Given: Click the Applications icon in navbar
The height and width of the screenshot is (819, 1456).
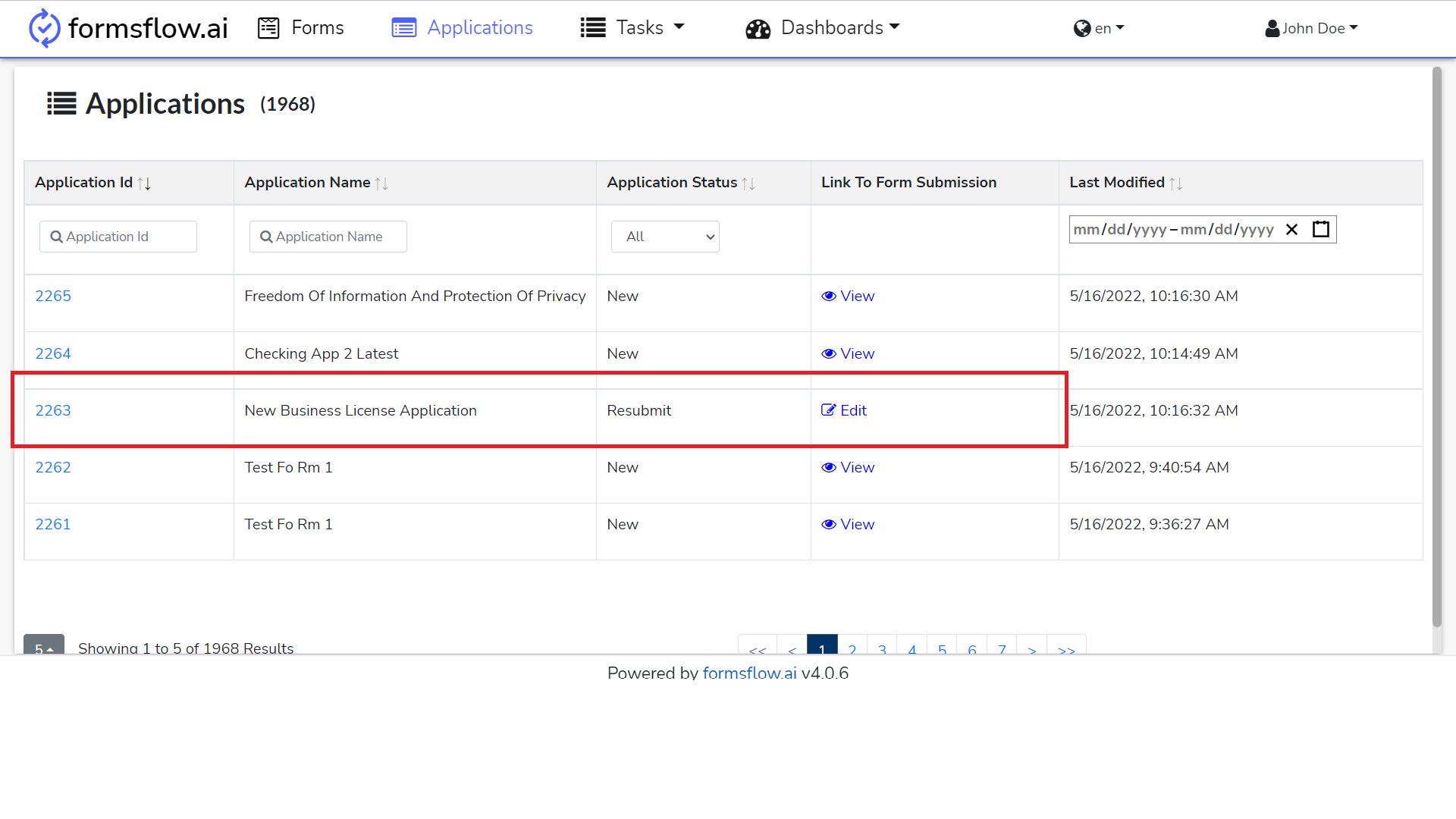Looking at the screenshot, I should 404,28.
